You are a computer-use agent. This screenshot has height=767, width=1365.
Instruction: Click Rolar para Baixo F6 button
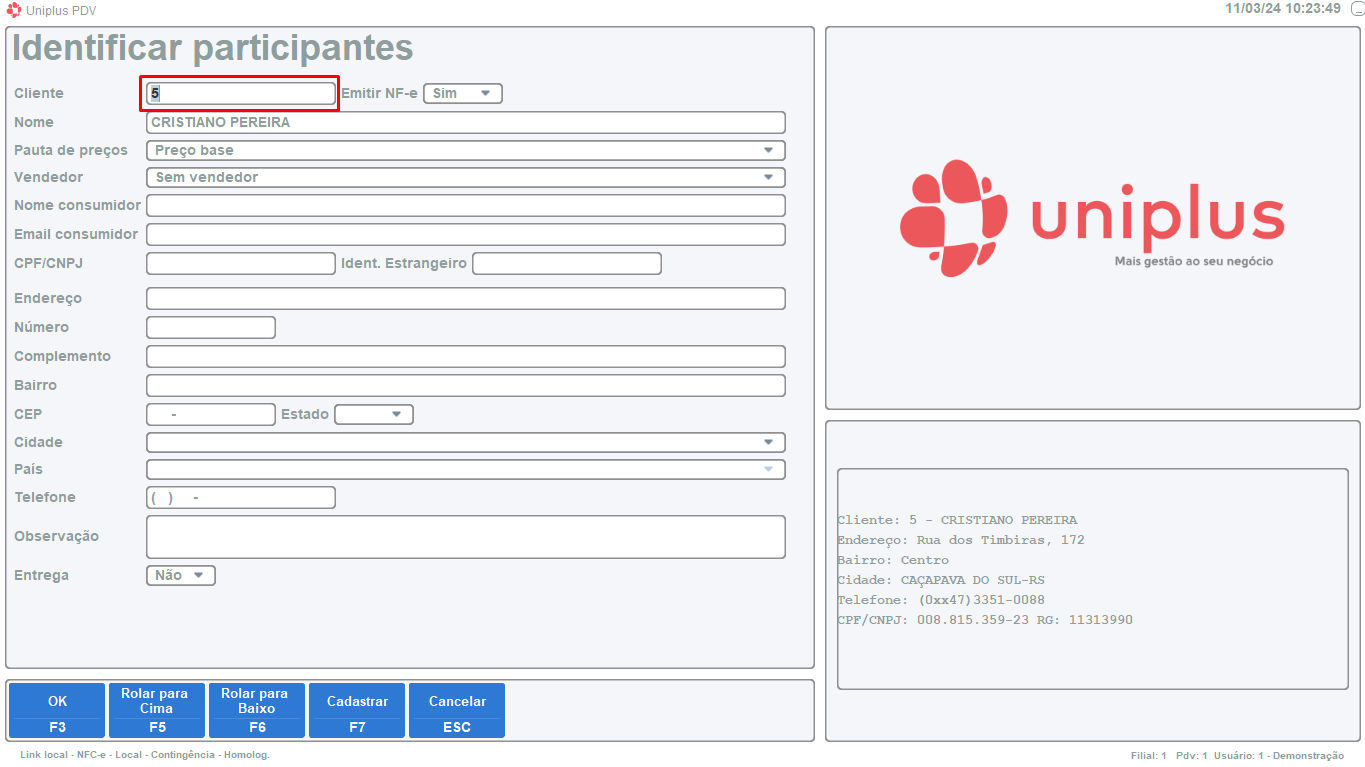(257, 710)
